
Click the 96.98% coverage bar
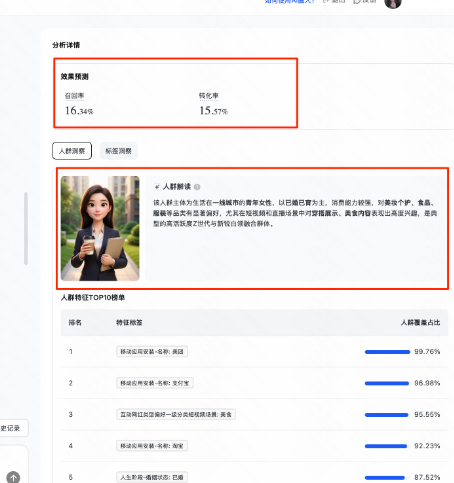click(387, 383)
